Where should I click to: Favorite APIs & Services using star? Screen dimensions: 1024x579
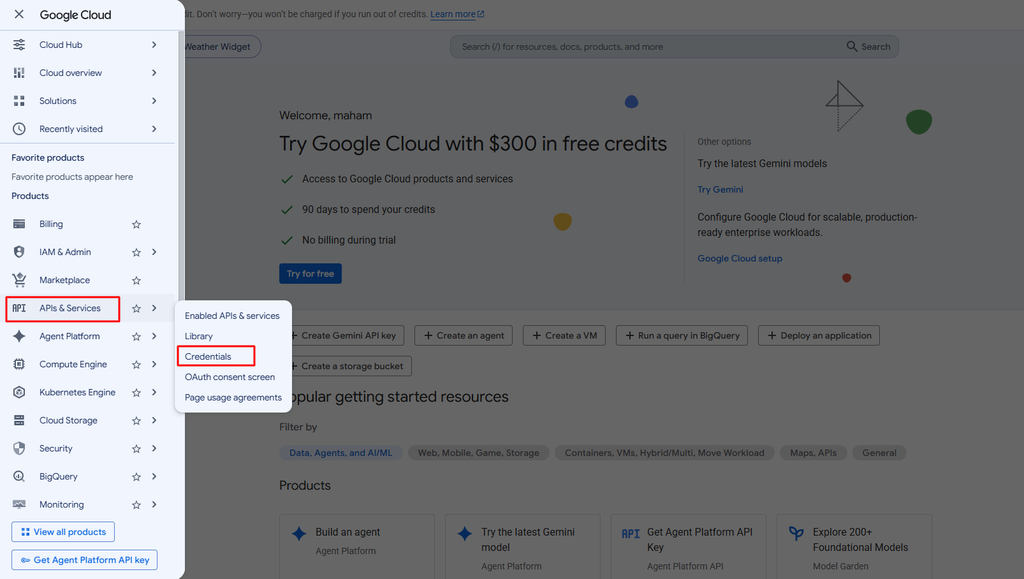pos(136,308)
